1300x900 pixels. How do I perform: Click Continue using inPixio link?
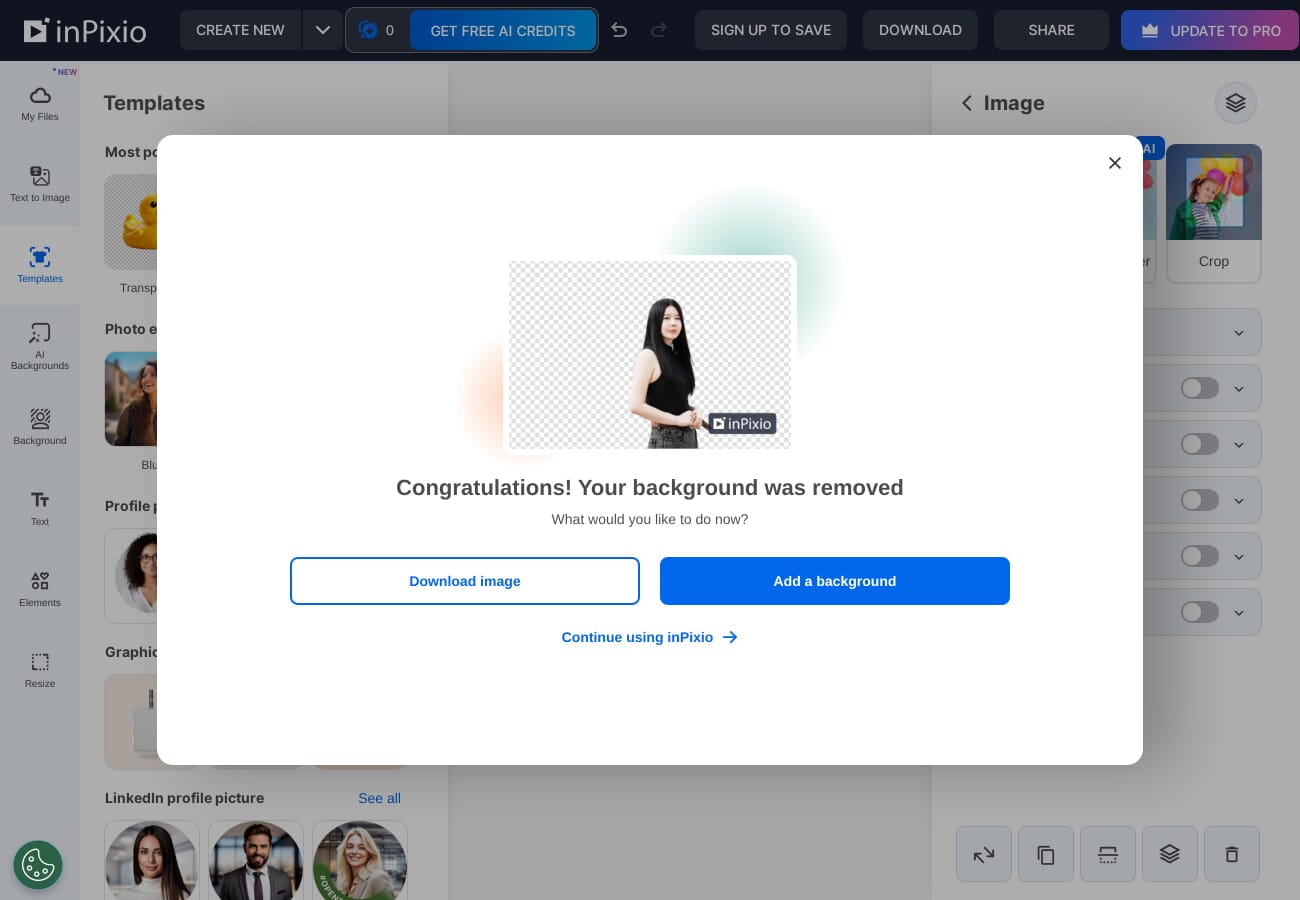(649, 637)
